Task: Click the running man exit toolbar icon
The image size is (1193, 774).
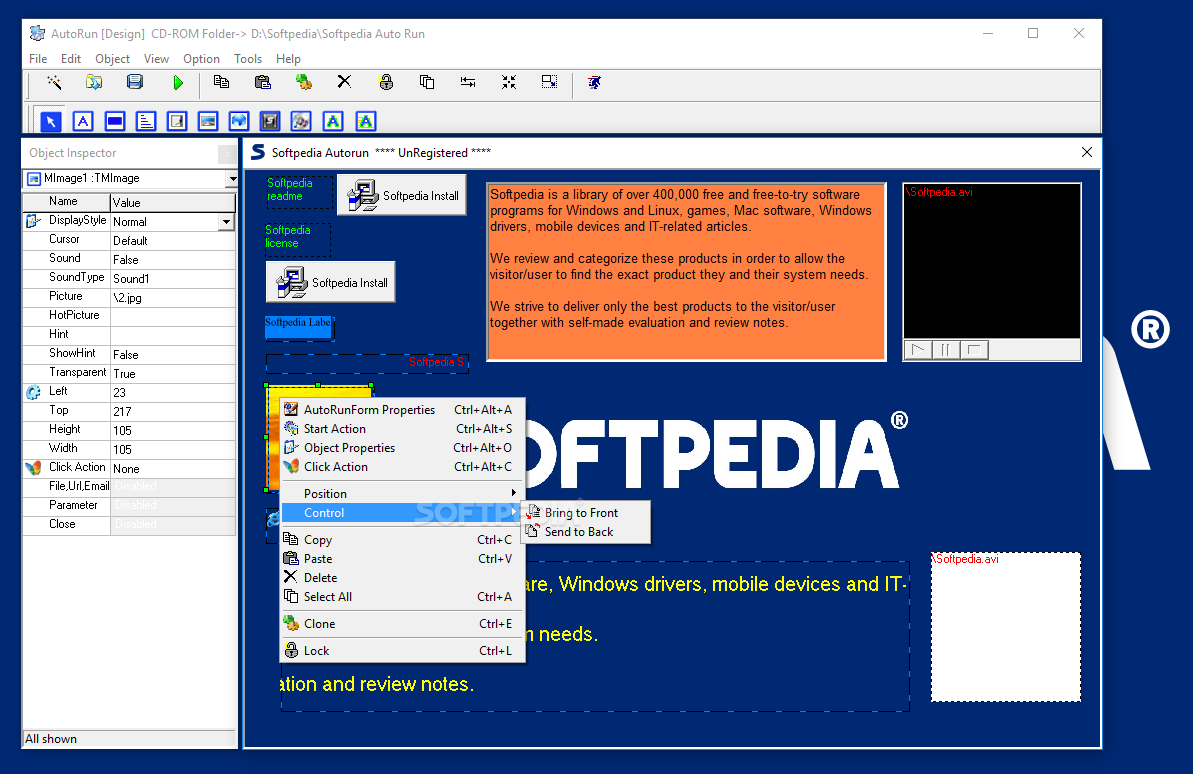Action: click(594, 82)
